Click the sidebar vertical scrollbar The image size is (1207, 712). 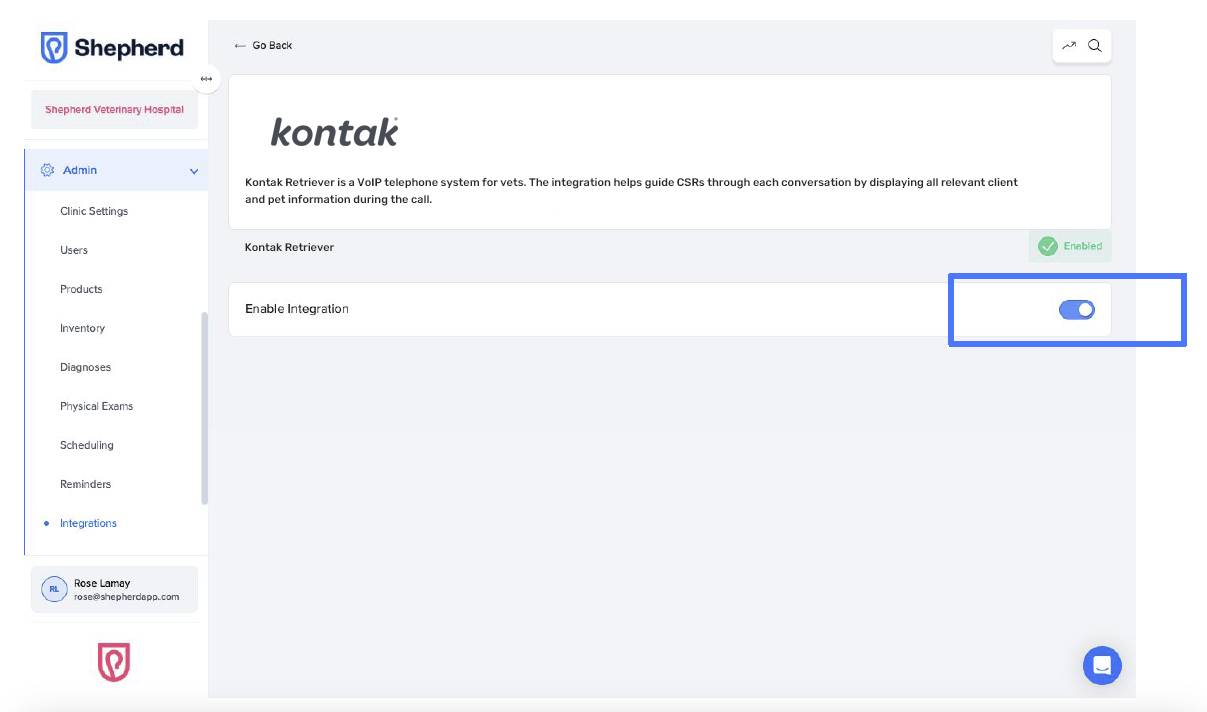(x=205, y=408)
